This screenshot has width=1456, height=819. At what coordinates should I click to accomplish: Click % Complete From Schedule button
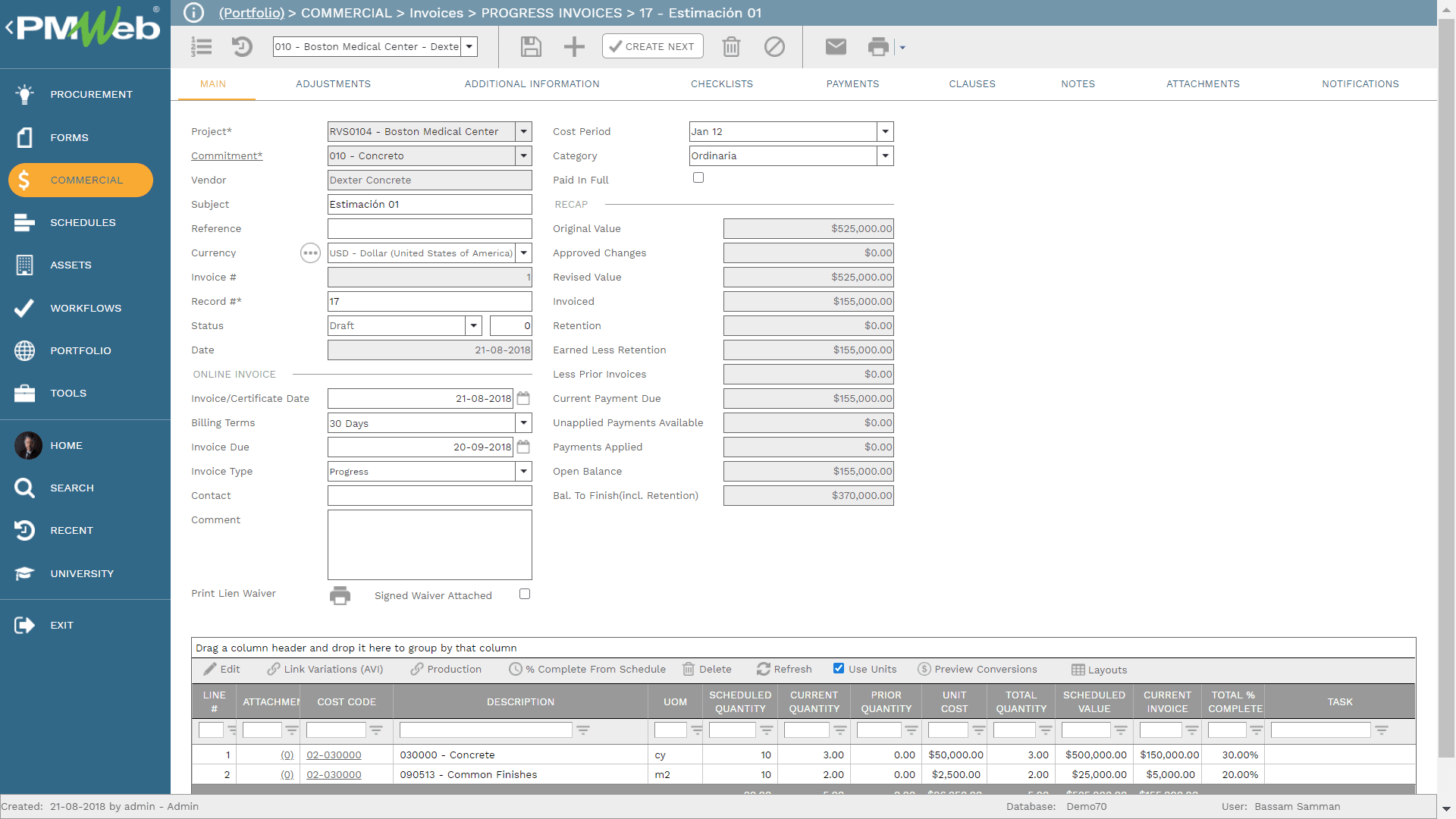588,669
